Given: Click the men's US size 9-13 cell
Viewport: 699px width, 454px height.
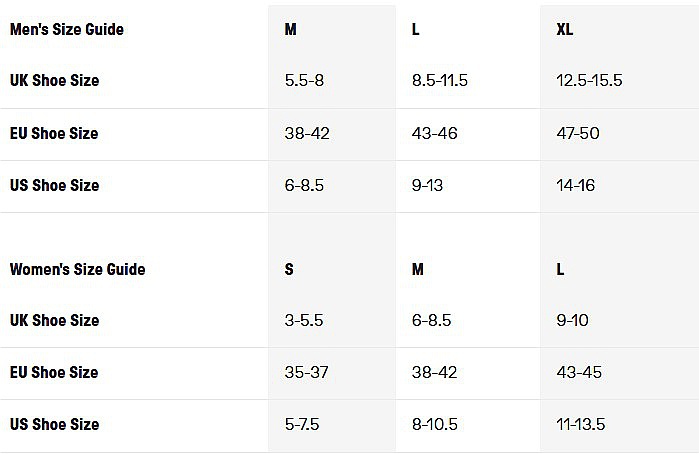Looking at the screenshot, I should 427,185.
